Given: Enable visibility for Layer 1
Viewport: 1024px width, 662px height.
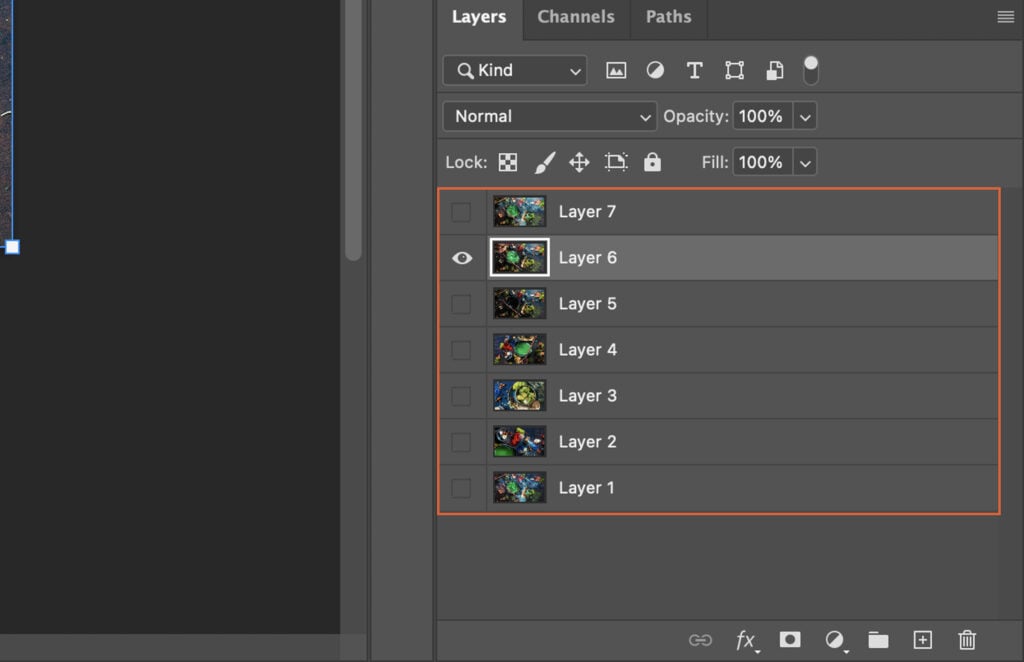Looking at the screenshot, I should (461, 487).
